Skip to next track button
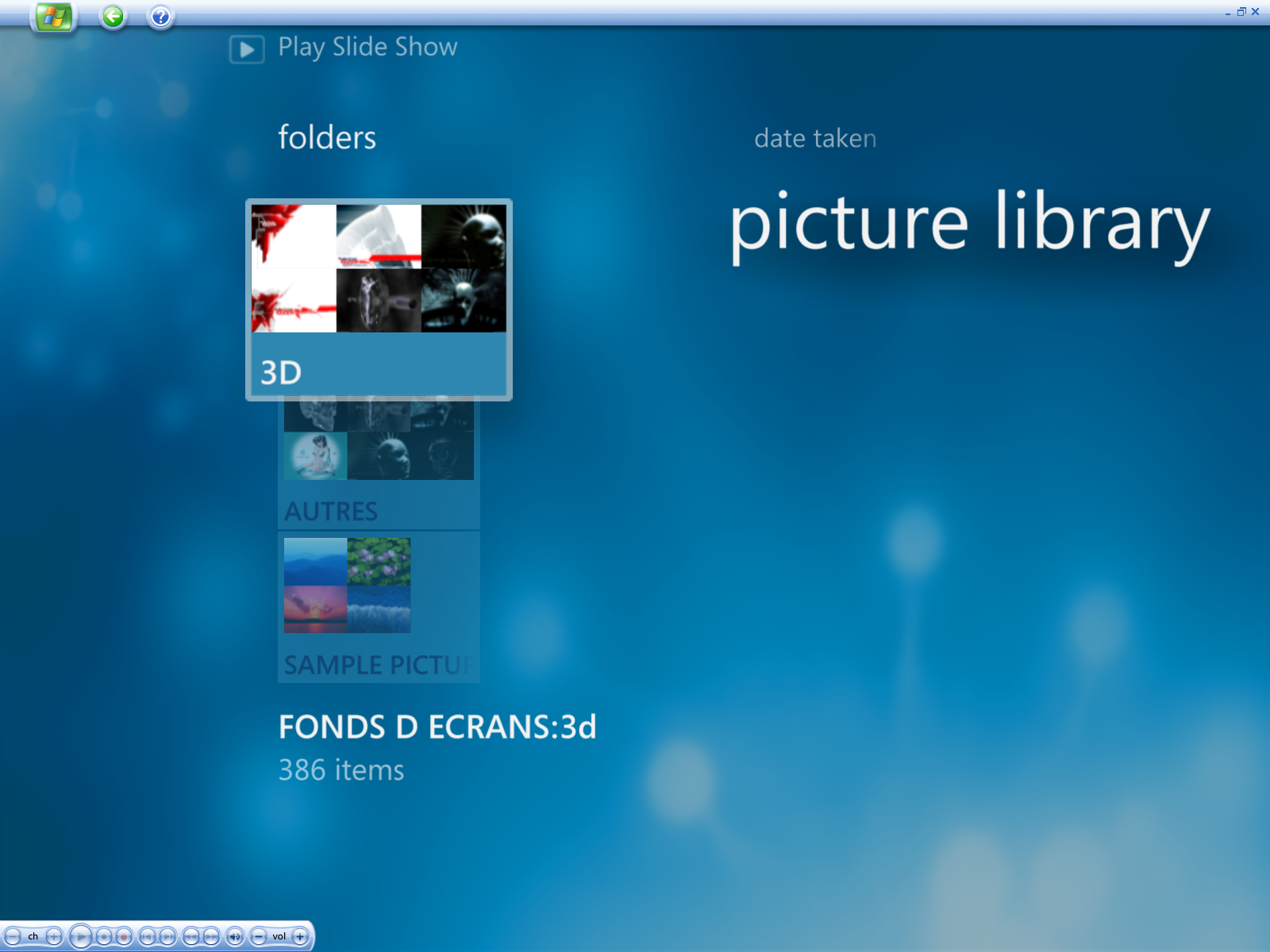 [167, 937]
